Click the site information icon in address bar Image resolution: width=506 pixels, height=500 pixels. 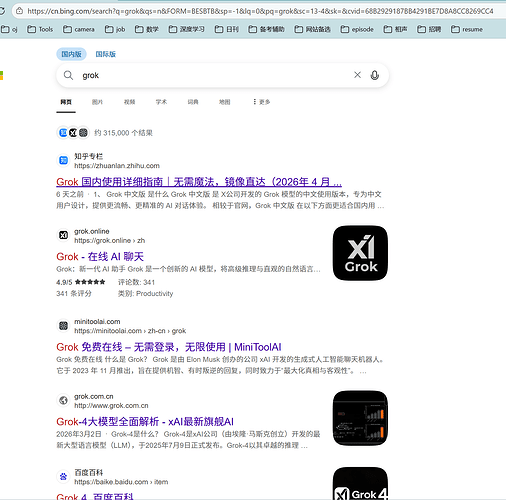pos(20,11)
